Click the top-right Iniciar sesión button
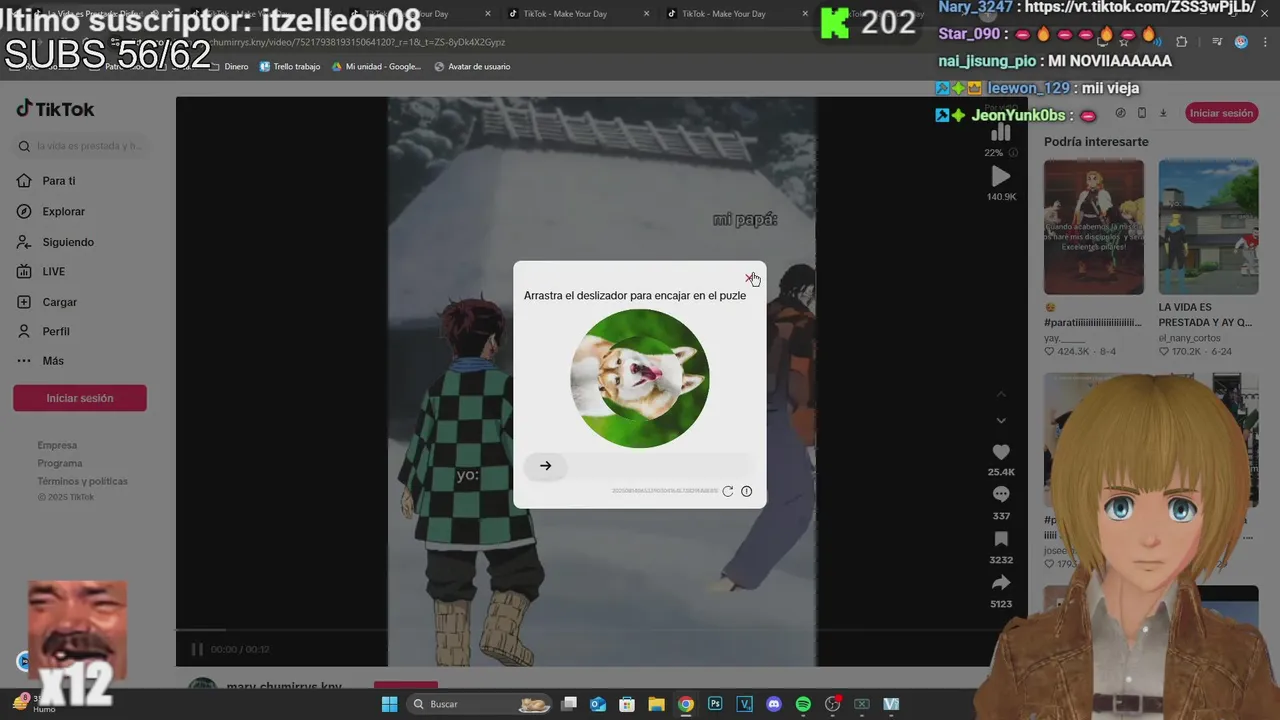Screen dimensions: 1280x720 click(1221, 113)
